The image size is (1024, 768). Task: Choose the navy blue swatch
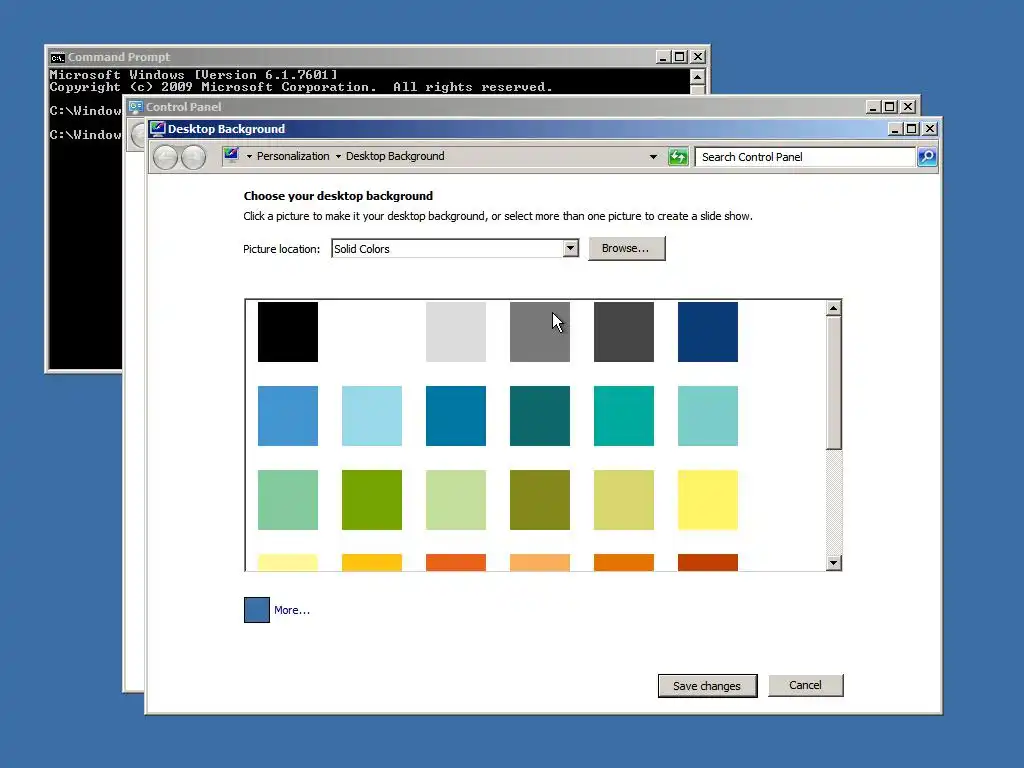pos(708,332)
